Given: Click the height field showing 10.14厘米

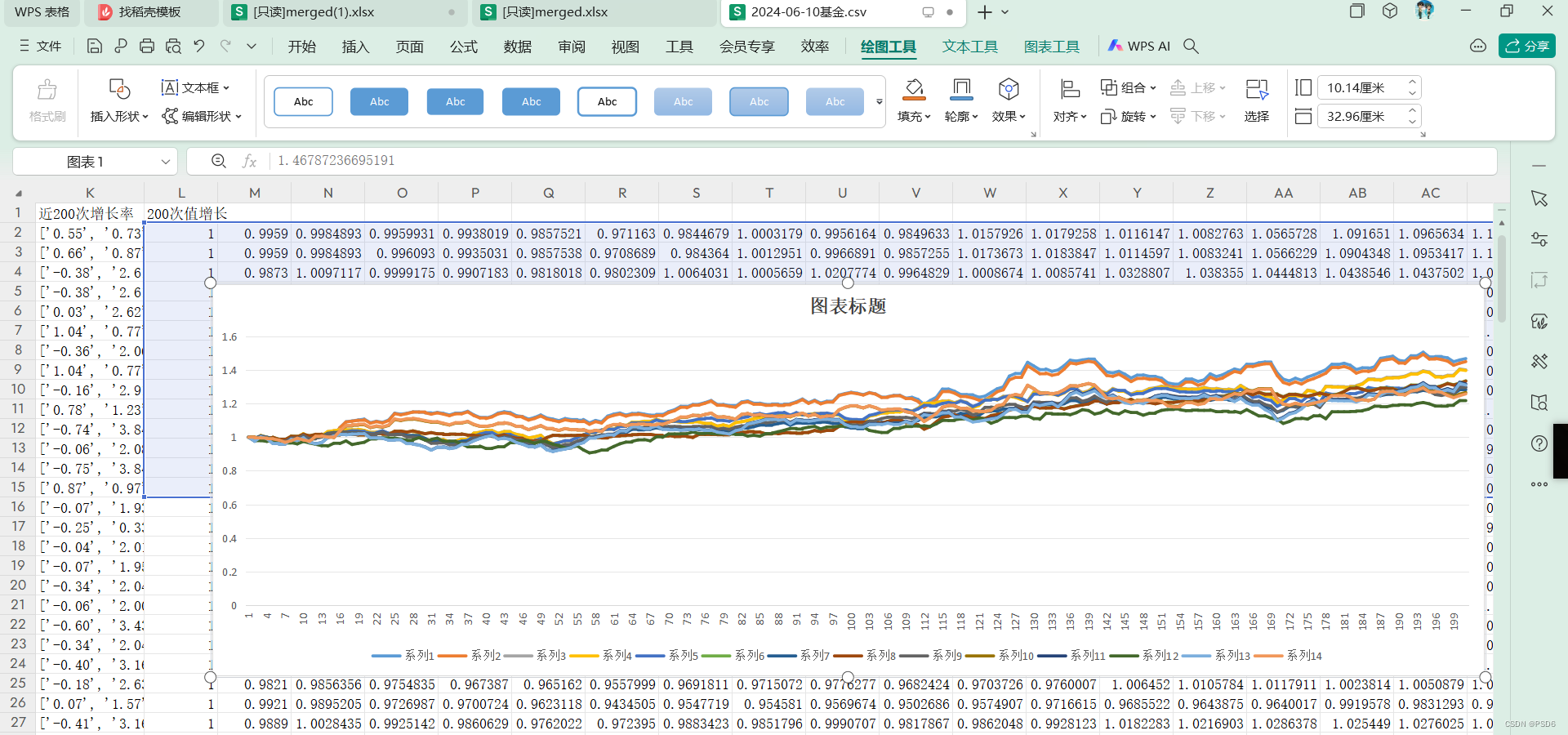Looking at the screenshot, I should click(1361, 87).
